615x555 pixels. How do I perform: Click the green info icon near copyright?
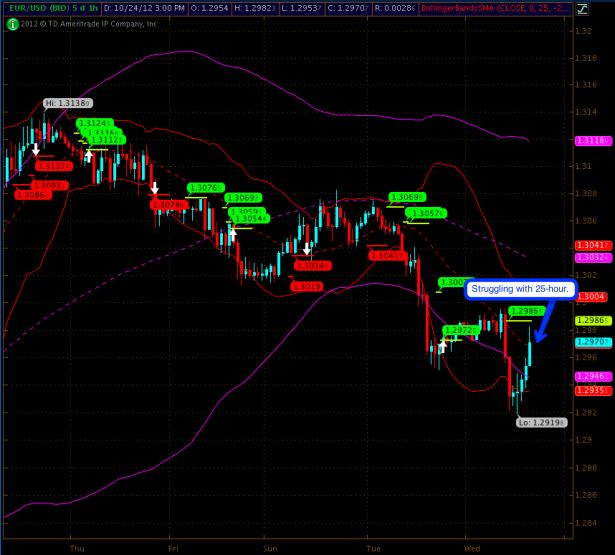click(10, 22)
